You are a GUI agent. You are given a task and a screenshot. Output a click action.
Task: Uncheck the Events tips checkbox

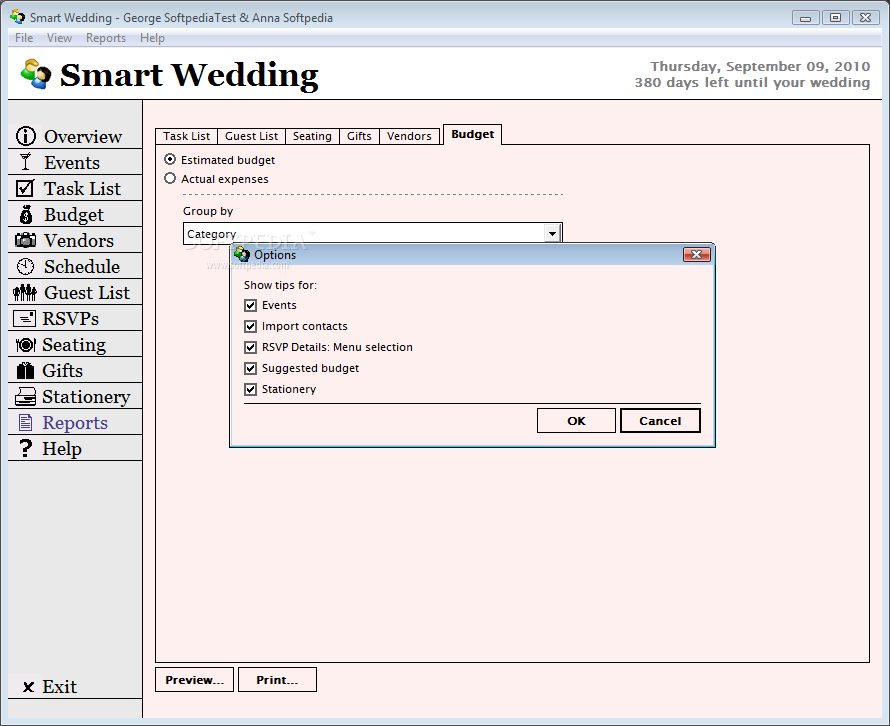[250, 305]
